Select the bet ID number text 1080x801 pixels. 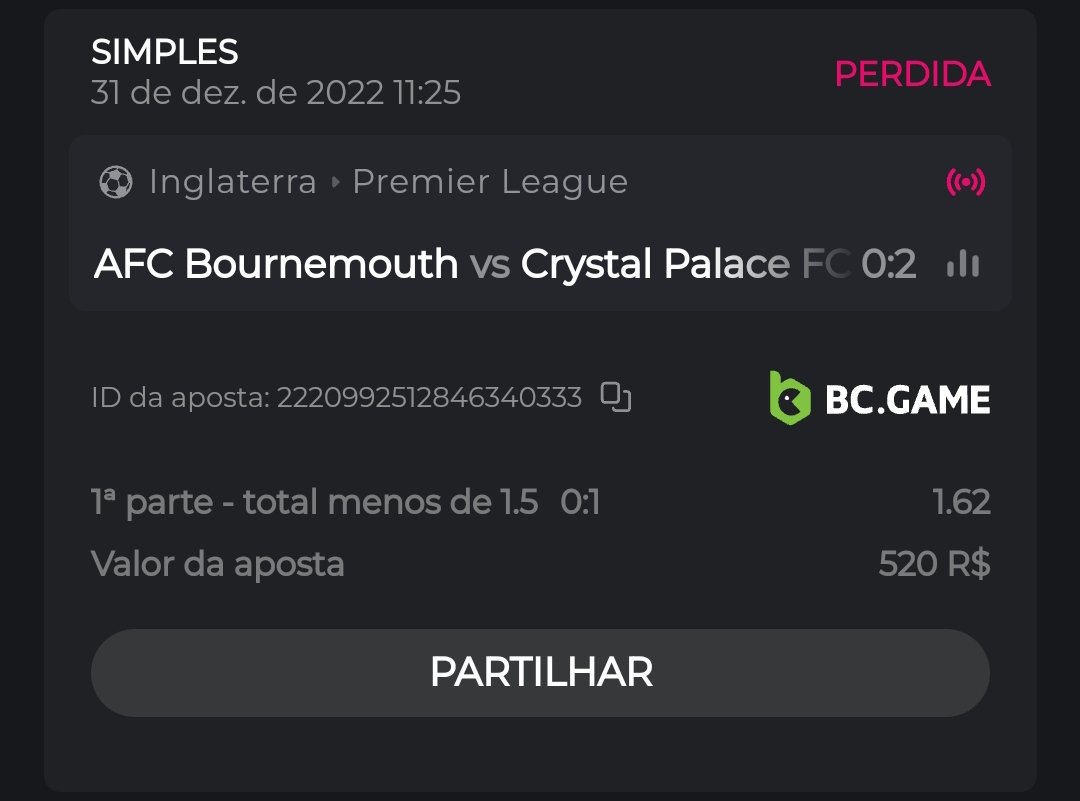(x=428, y=398)
